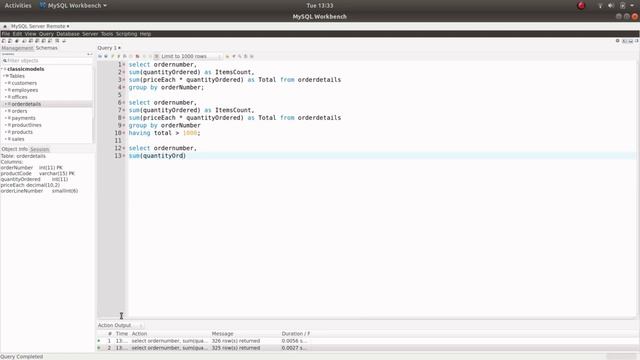This screenshot has height=360, width=640.
Task: Place cursor on line 10 'having total > 1000'
Action: (x=164, y=133)
